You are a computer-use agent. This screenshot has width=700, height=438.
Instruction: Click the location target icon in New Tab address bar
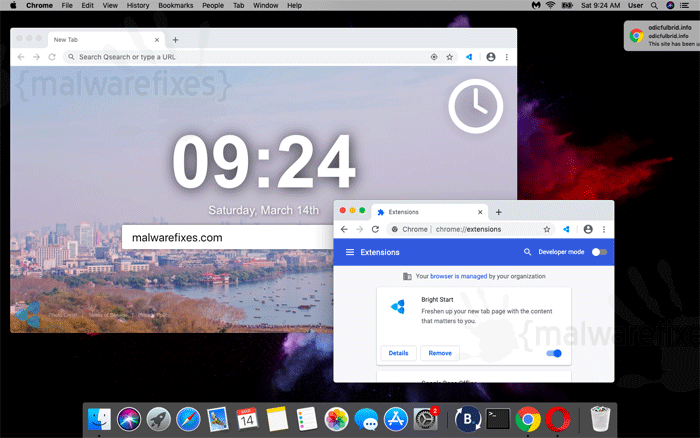tap(434, 57)
